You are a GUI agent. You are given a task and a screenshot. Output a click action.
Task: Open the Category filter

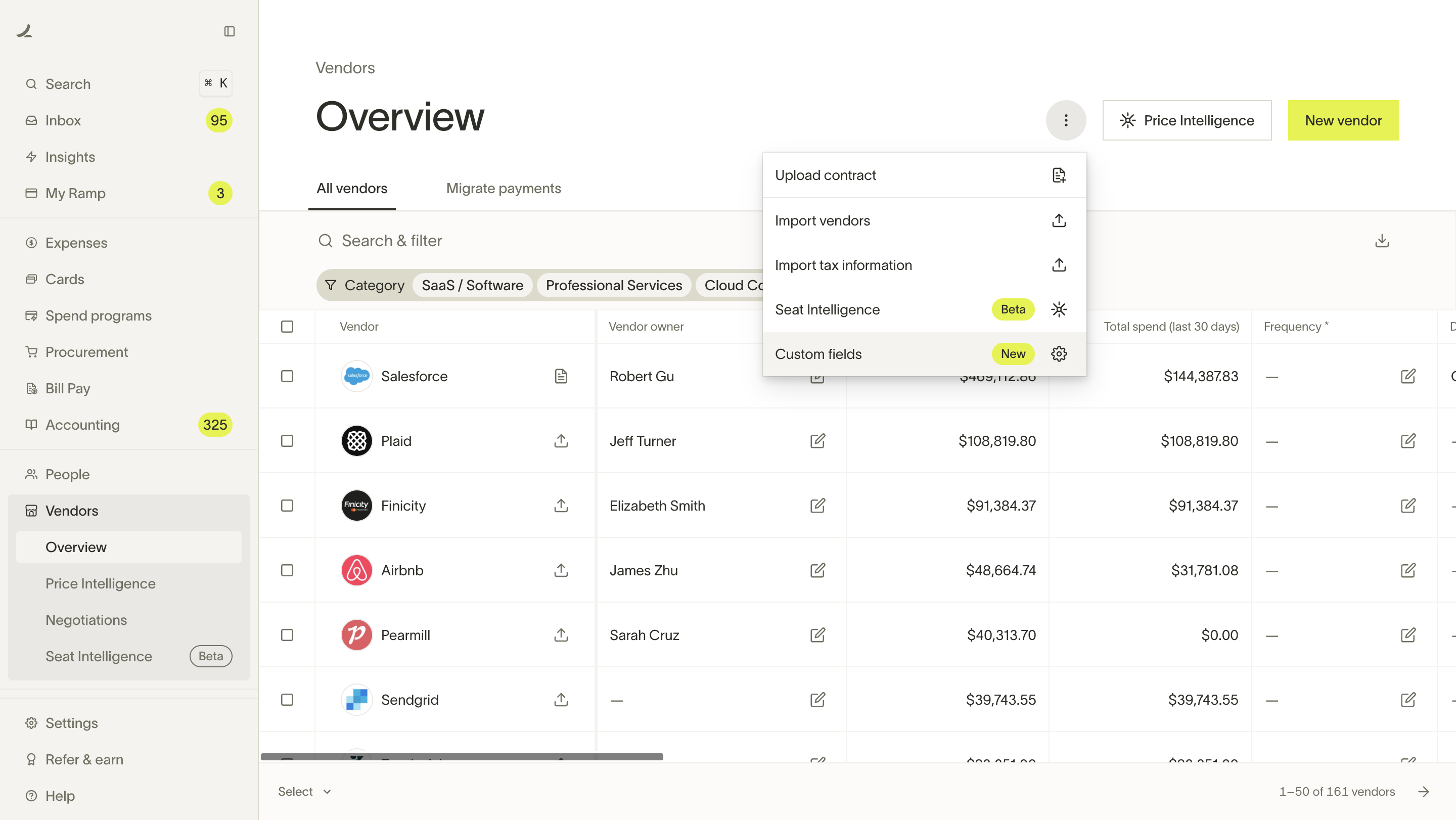tap(365, 285)
